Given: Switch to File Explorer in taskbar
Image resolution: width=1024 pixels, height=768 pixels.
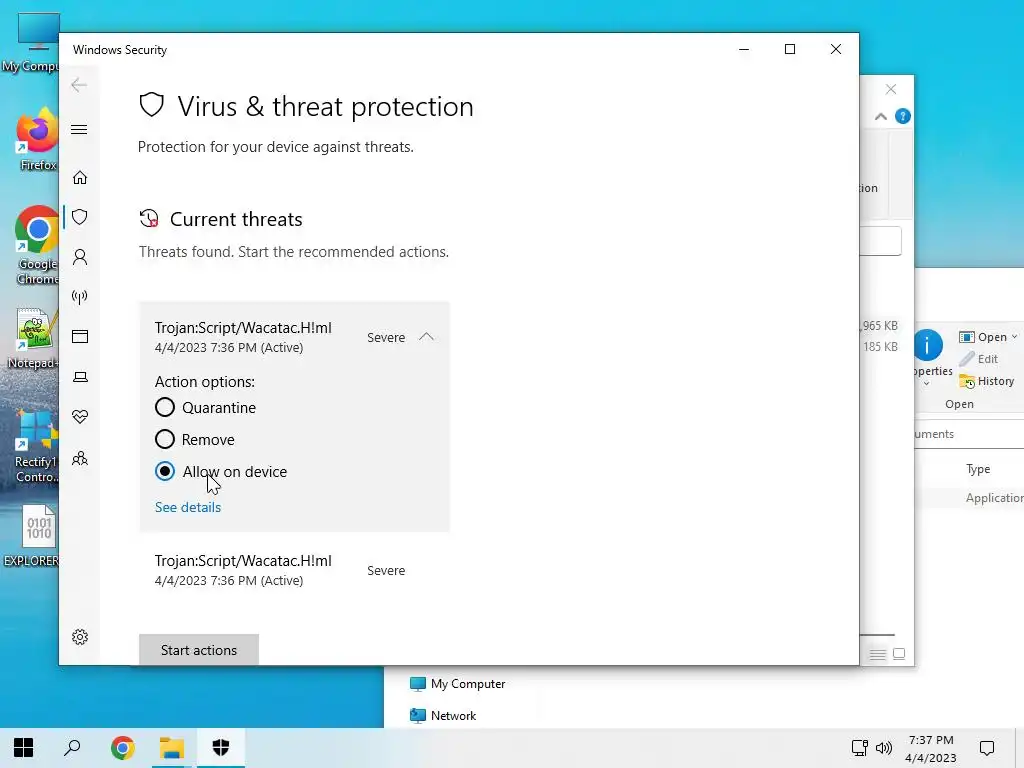Looking at the screenshot, I should (172, 748).
